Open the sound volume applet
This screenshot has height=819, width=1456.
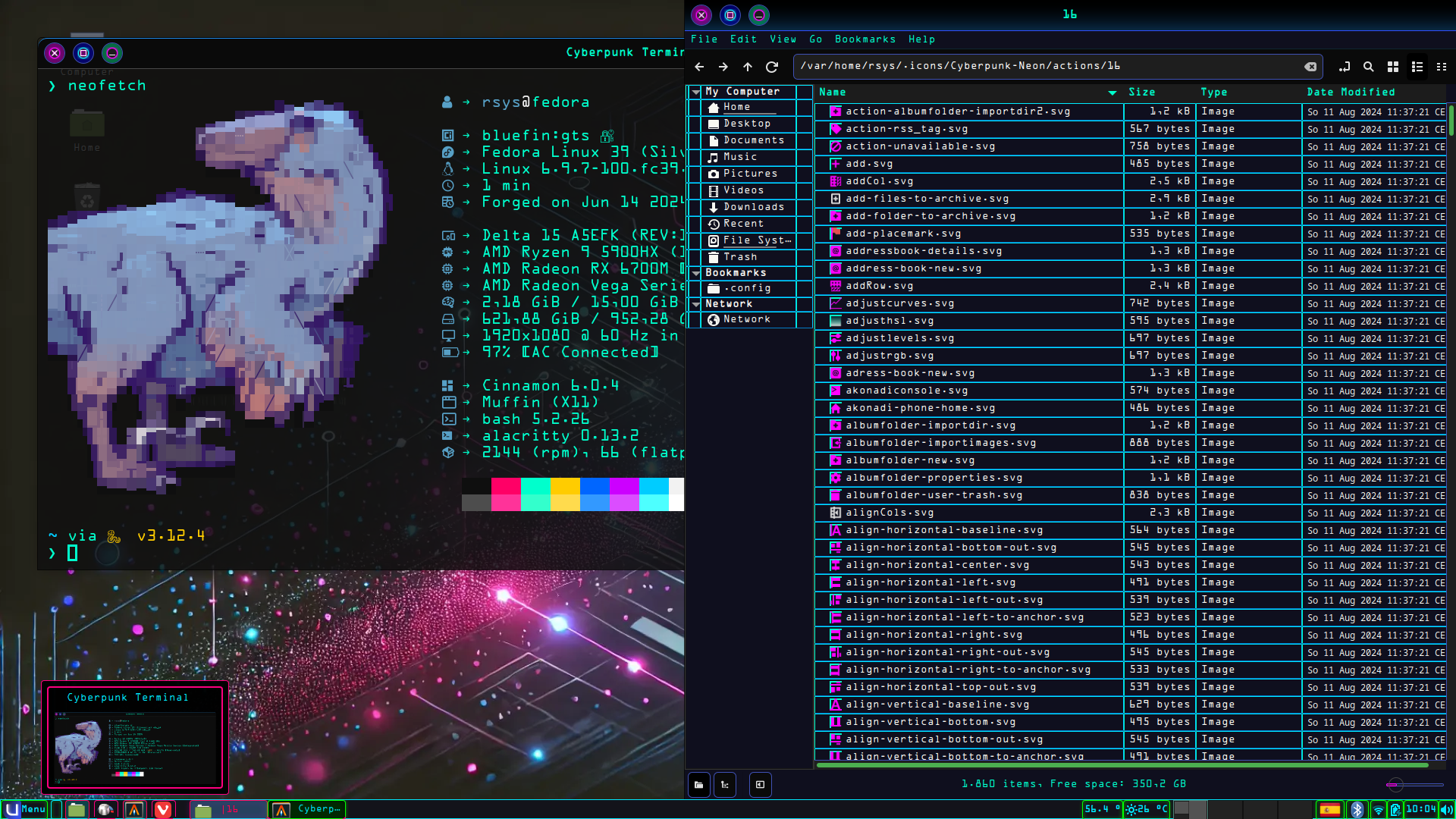pos(1446,810)
